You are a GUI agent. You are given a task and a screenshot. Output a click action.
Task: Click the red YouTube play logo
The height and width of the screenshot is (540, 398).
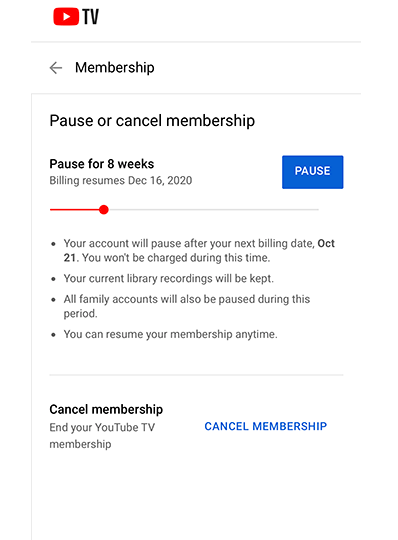66,17
